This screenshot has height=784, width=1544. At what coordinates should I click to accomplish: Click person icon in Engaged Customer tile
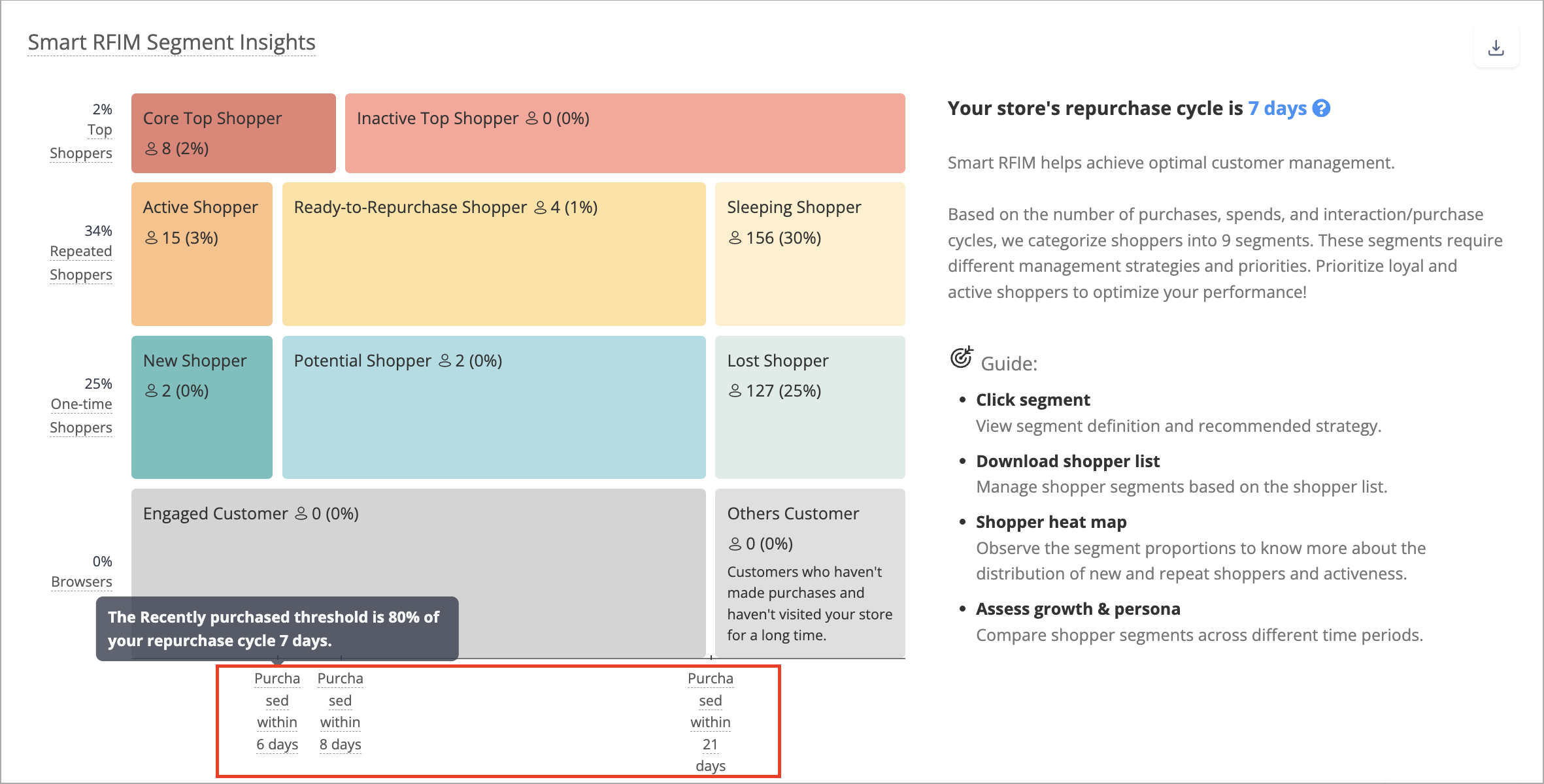point(301,514)
